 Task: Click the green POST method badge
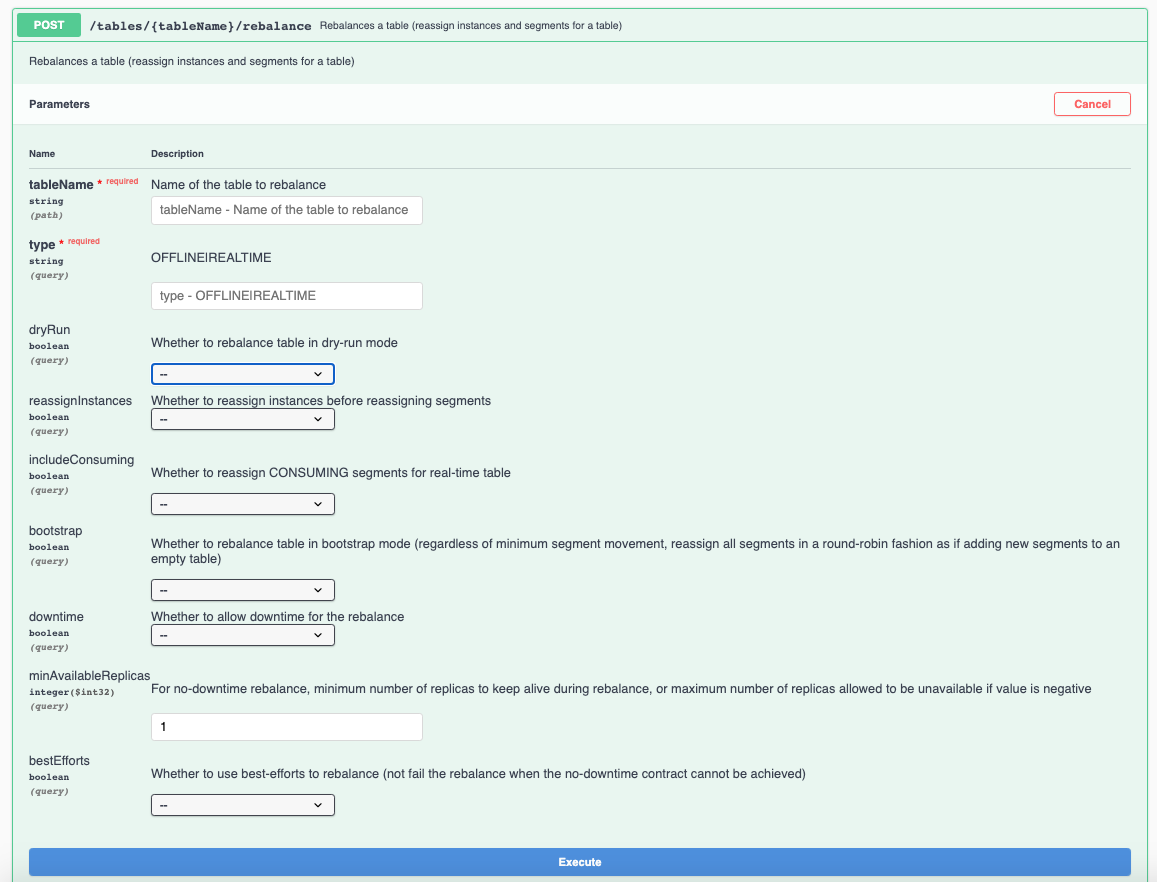pos(49,25)
